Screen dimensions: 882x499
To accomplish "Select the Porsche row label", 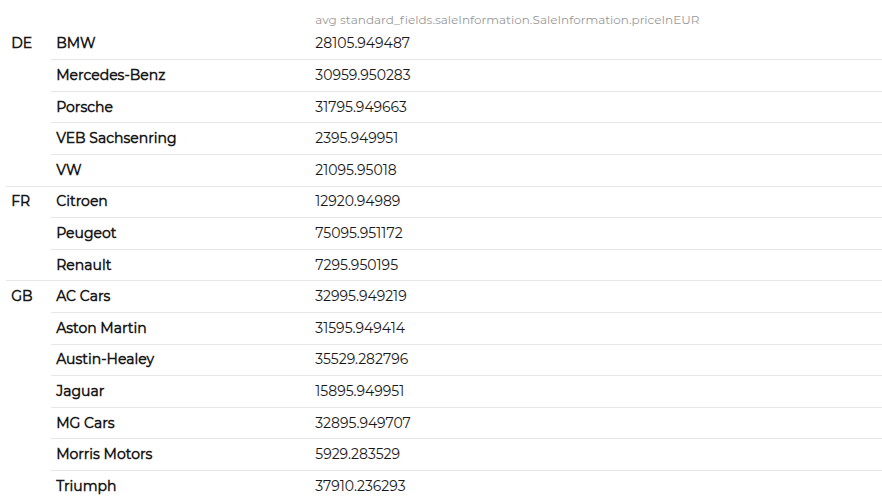I will (84, 107).
